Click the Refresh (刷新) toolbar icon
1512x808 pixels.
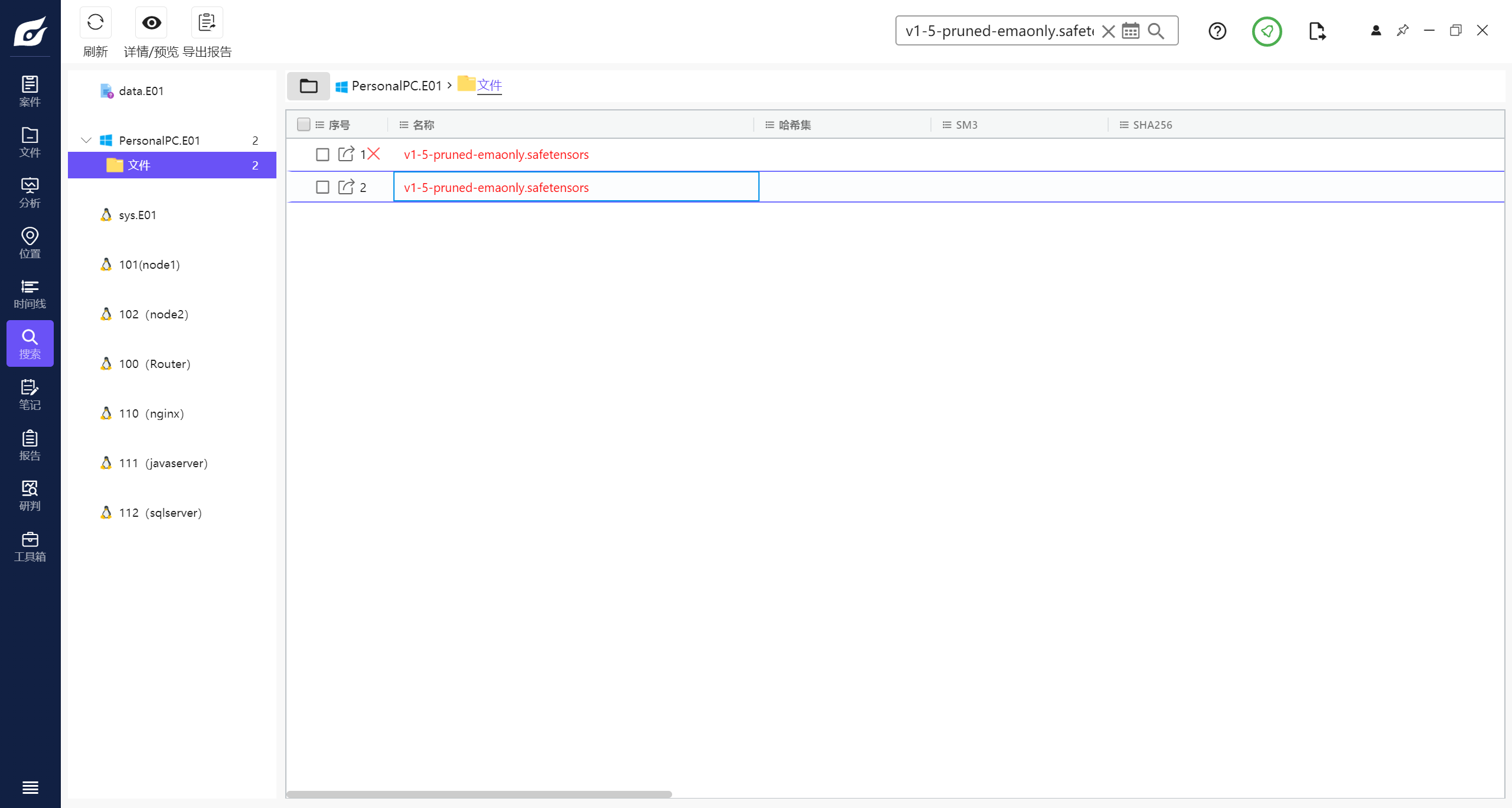coord(95,23)
